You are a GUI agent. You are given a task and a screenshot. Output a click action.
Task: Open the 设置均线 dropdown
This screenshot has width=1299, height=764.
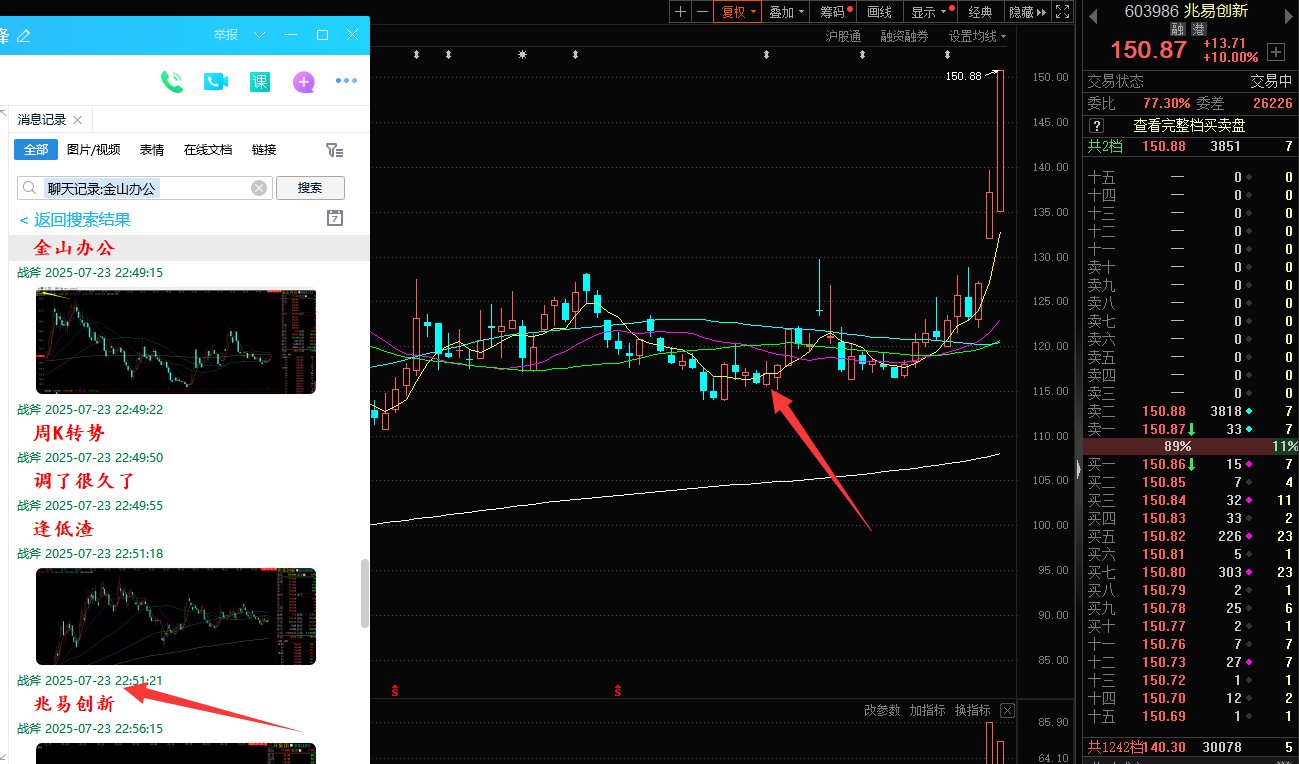click(977, 36)
